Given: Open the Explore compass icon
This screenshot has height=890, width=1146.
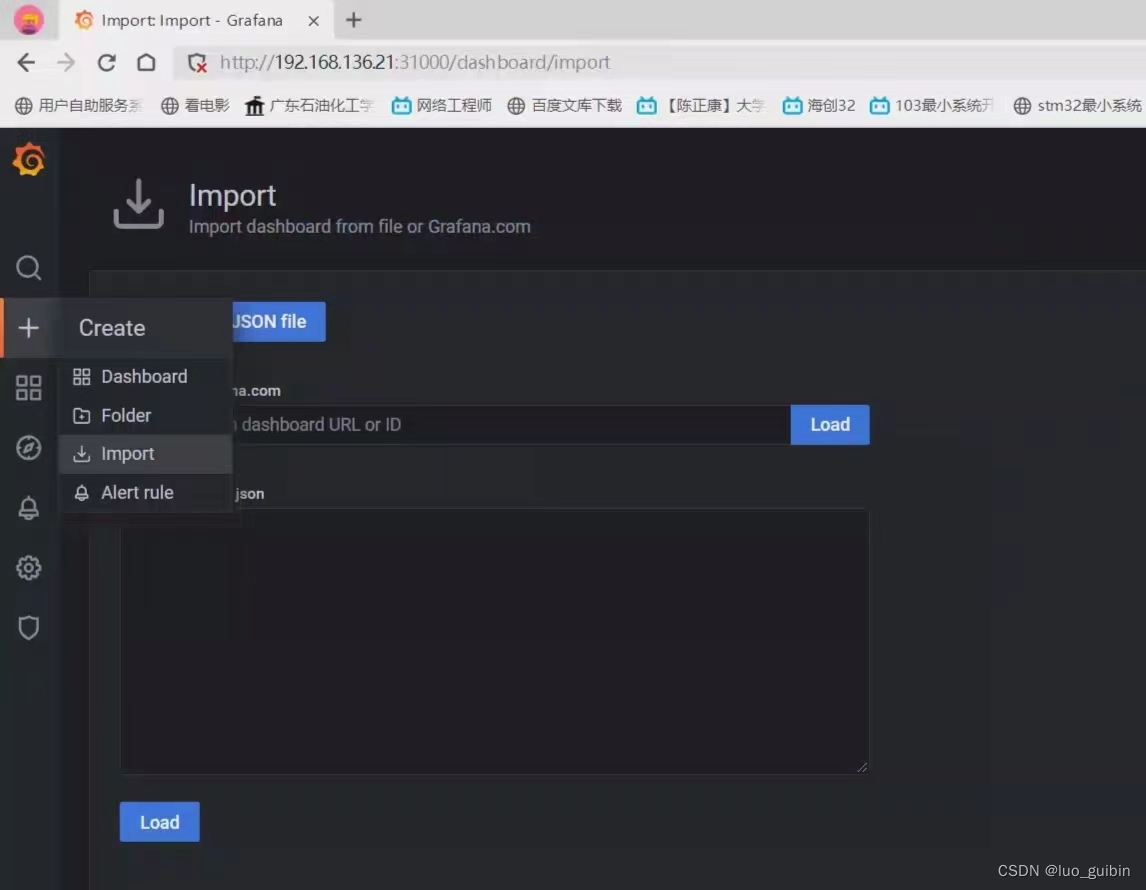Looking at the screenshot, I should [x=29, y=447].
